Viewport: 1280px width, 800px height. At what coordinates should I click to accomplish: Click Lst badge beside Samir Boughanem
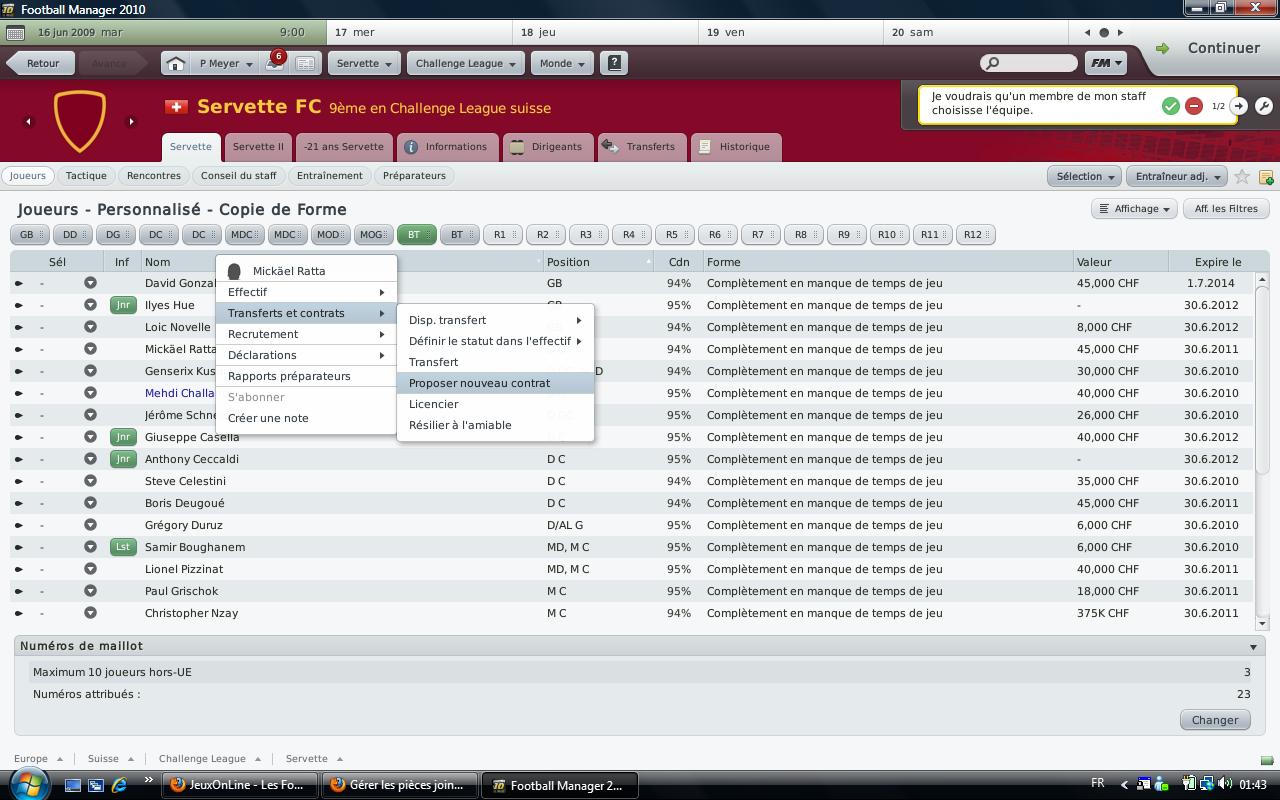click(123, 547)
